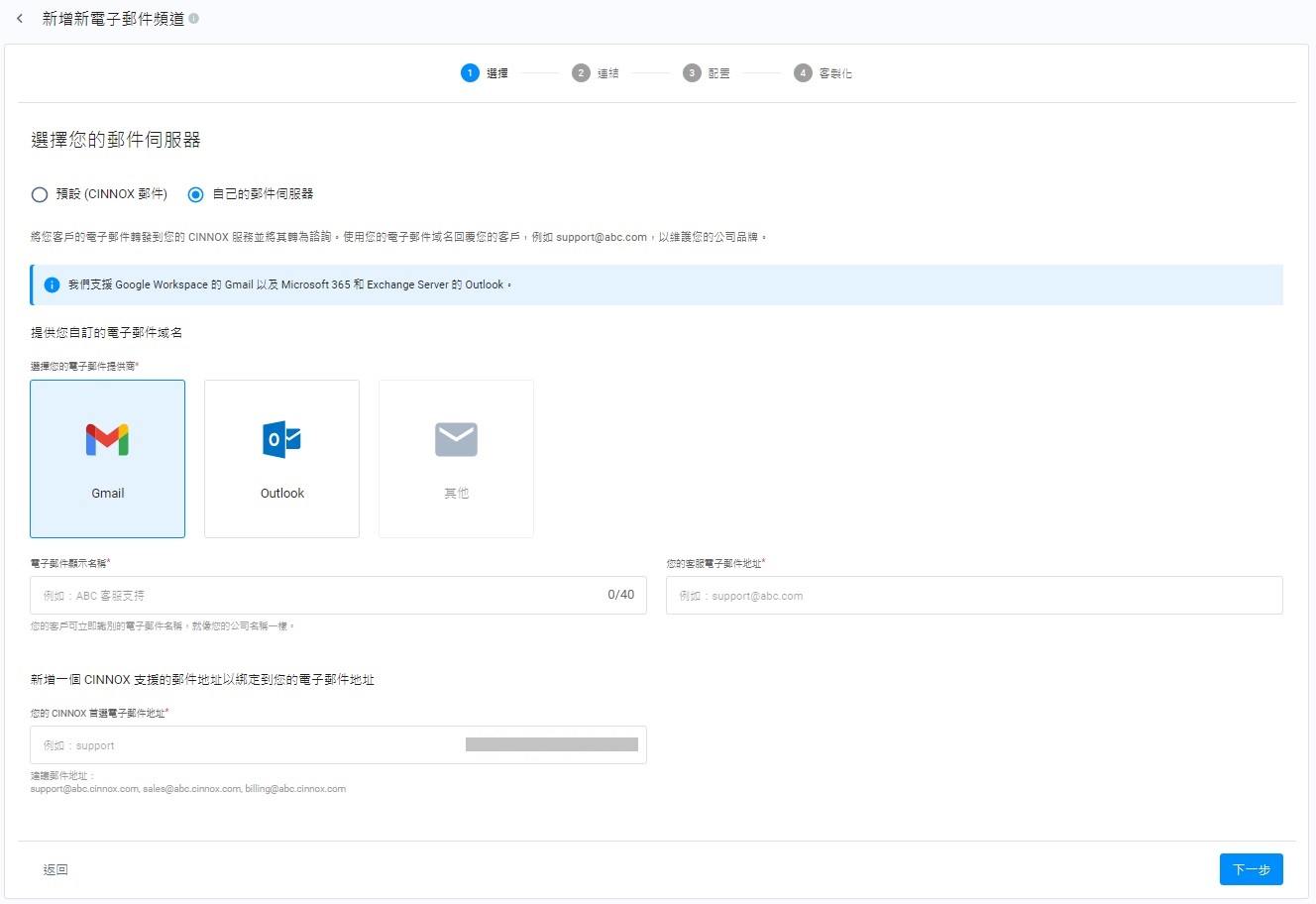The width and height of the screenshot is (1316, 904).
Task: Select the Gmail provider icon
Action: (107, 439)
